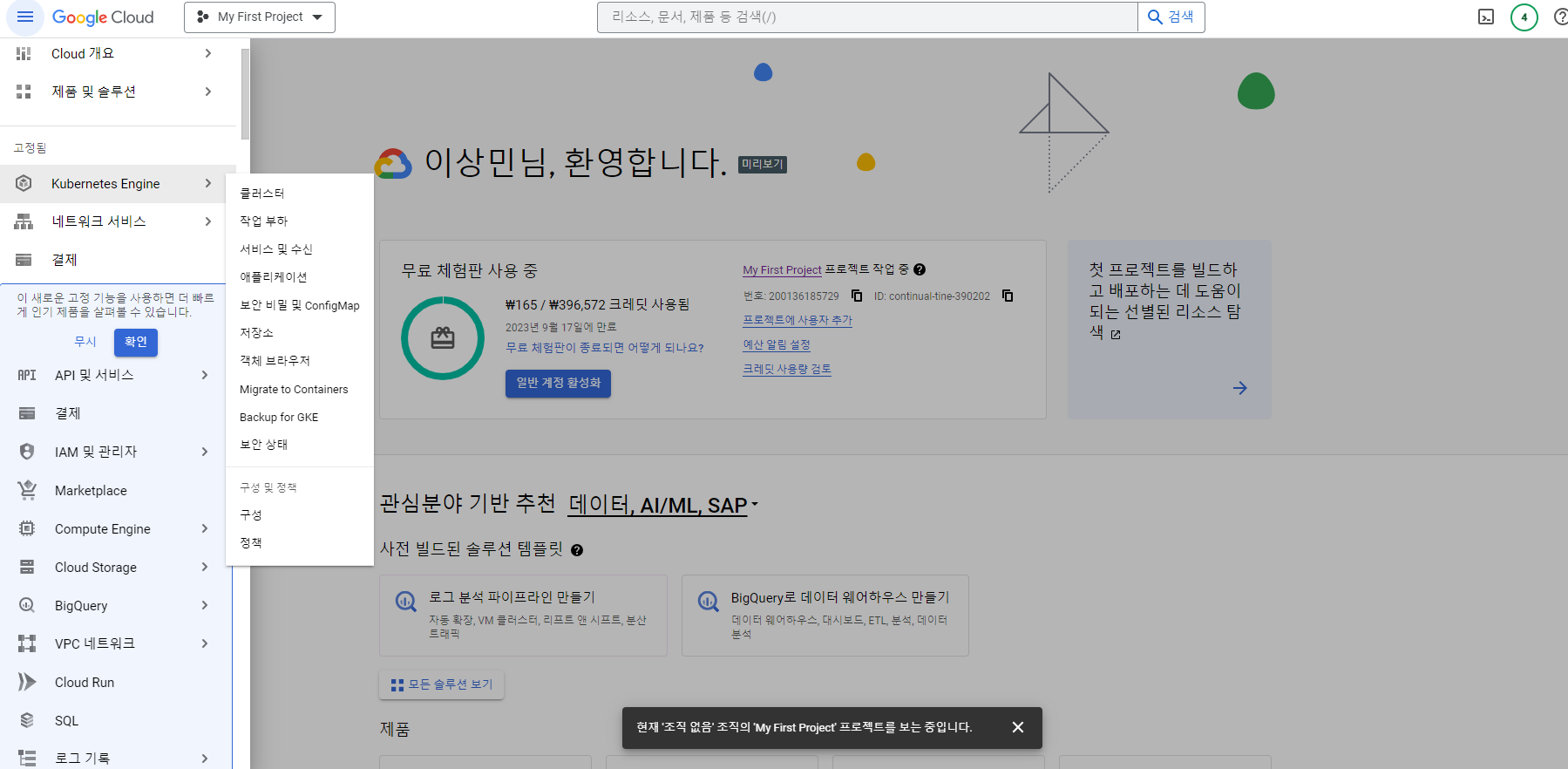The height and width of the screenshot is (769, 1568).
Task: Click the 일반 계정 활성화 button
Action: [558, 383]
